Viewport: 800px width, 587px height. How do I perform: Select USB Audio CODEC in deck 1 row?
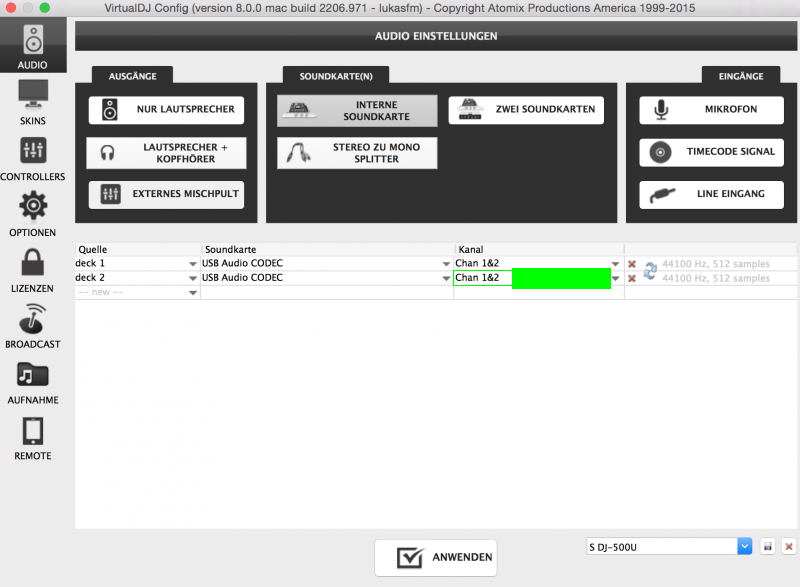[242, 263]
